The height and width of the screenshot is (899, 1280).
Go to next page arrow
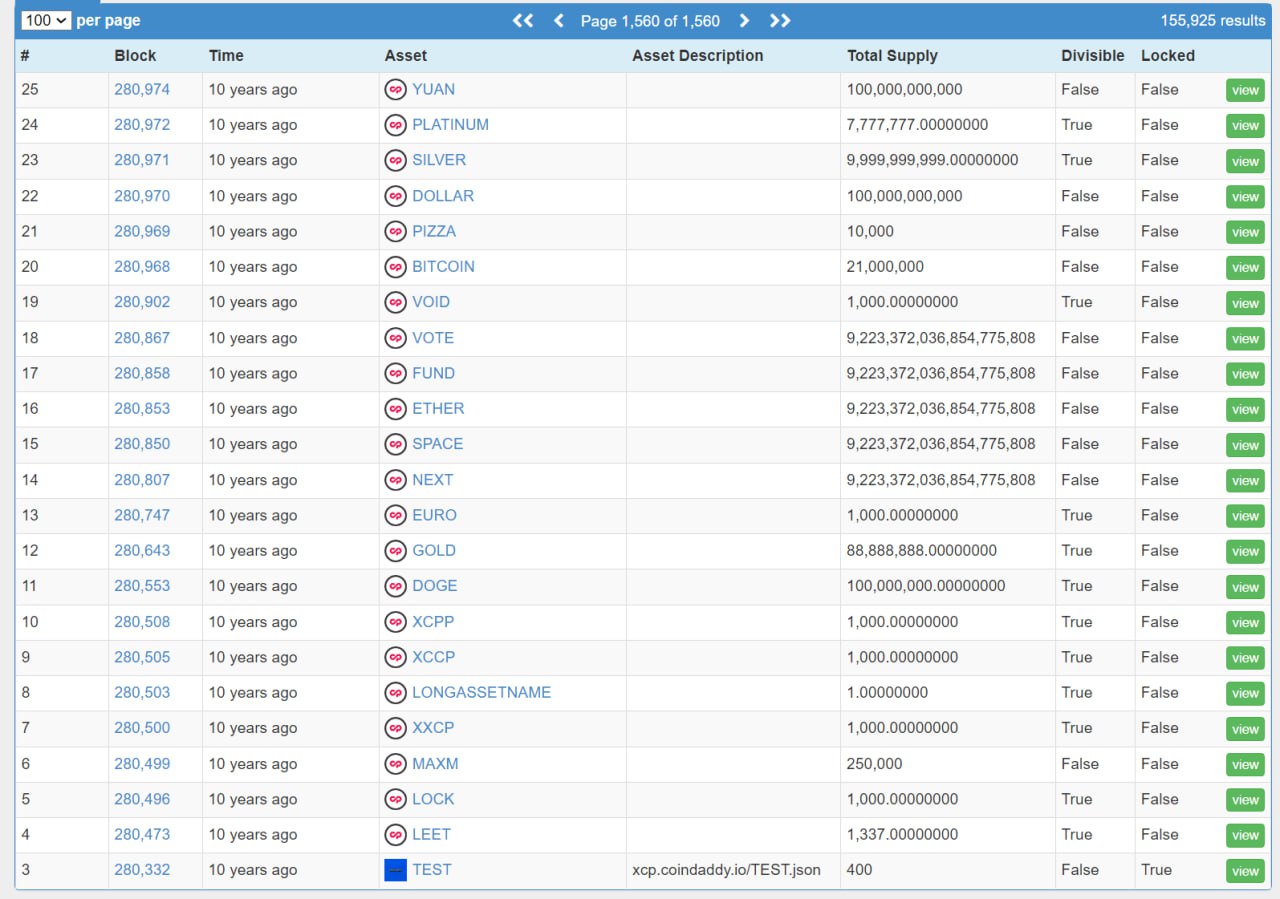[x=744, y=20]
